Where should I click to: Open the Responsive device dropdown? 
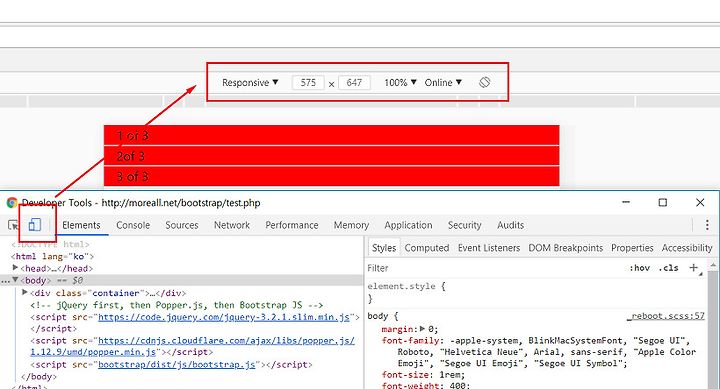pyautogui.click(x=250, y=82)
